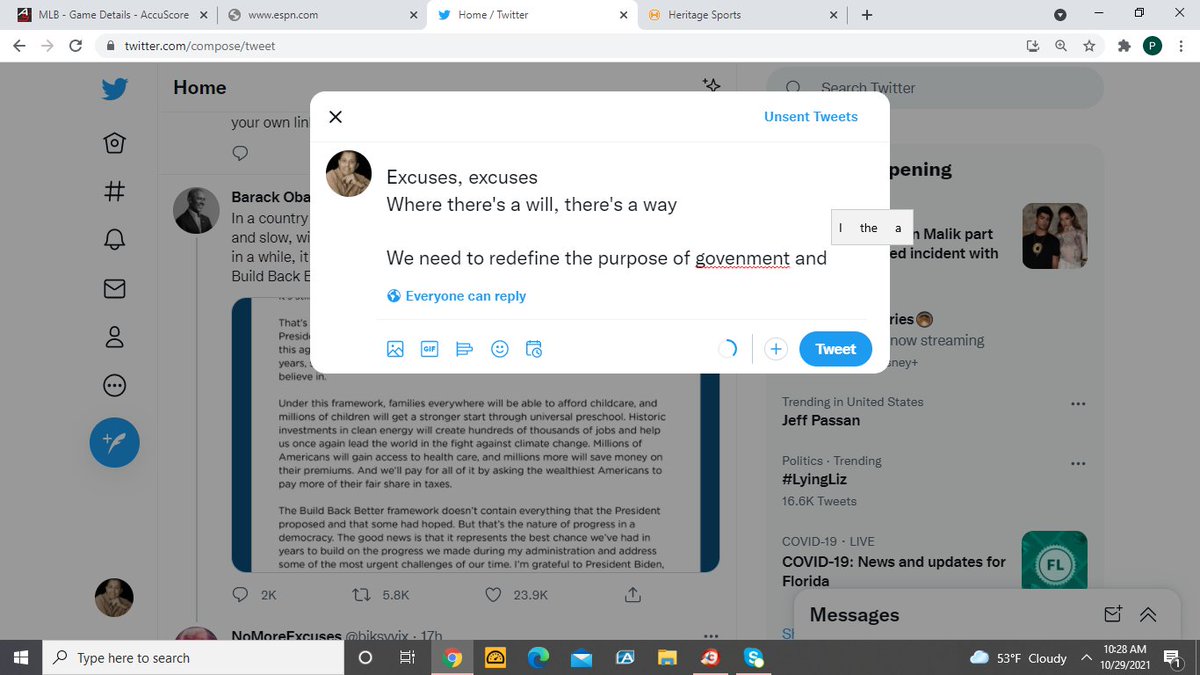This screenshot has height=675, width=1200.
Task: Open more options on NoMoreExcuses tweet
Action: pos(711,636)
